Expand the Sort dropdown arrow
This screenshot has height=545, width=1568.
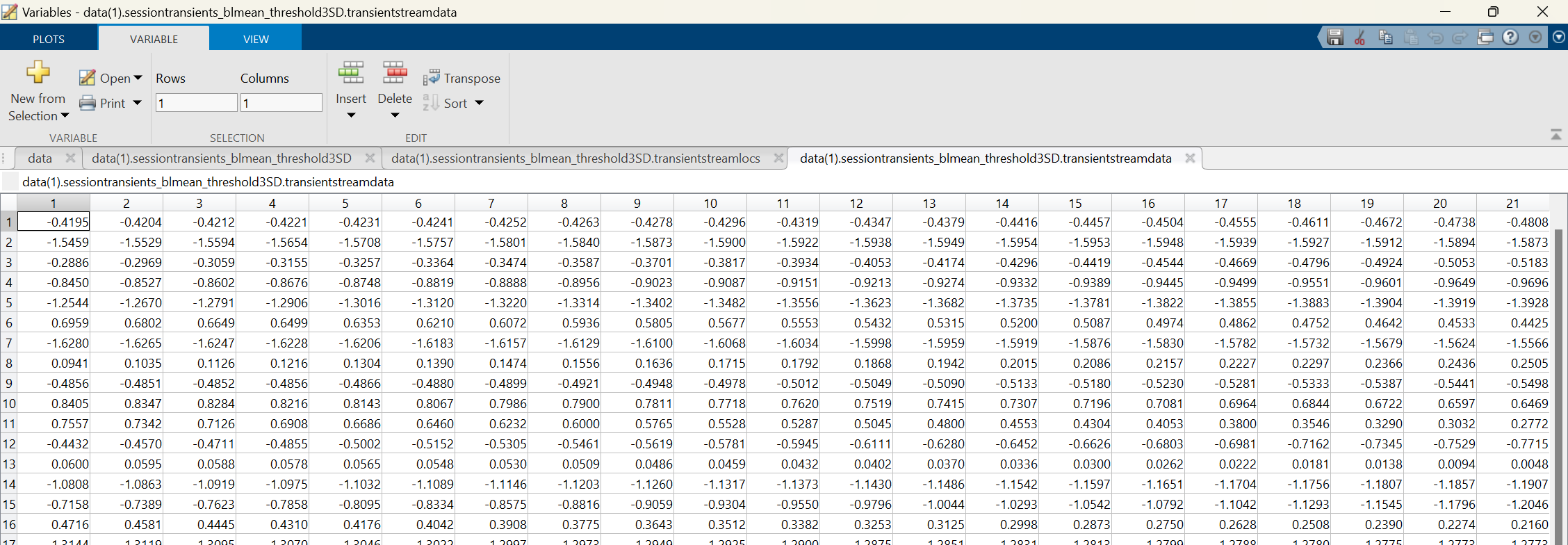(x=479, y=103)
